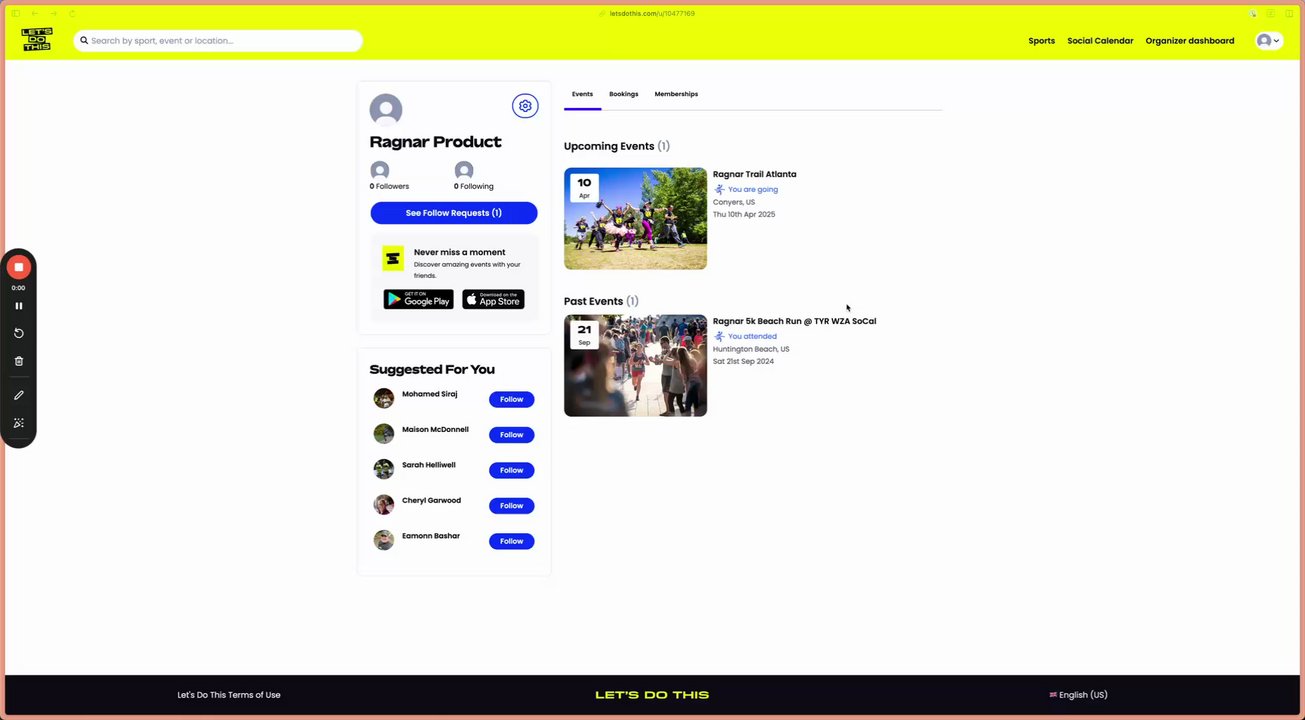Click the Conyers, US location text
Viewport: 1305px width, 720px height.
tap(734, 202)
